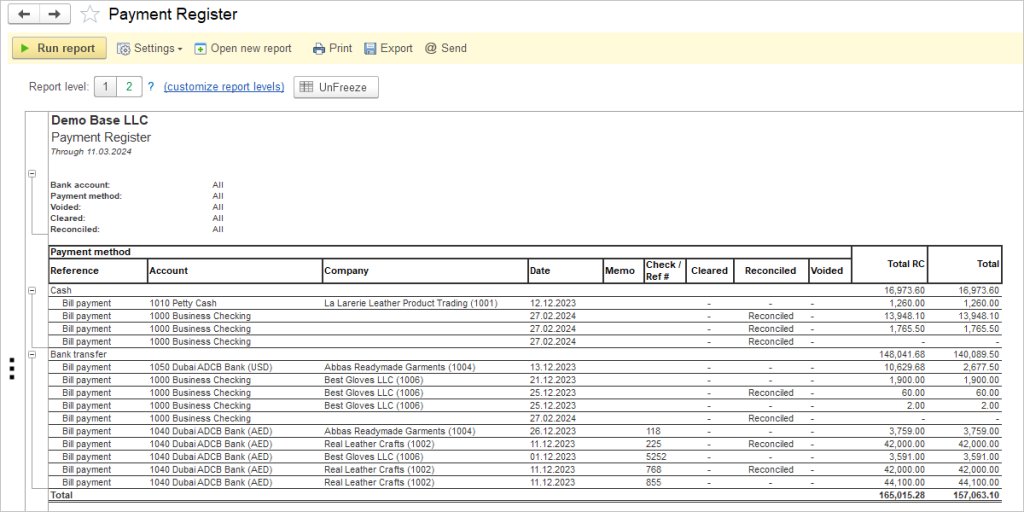Open customize report levels link

pos(224,87)
